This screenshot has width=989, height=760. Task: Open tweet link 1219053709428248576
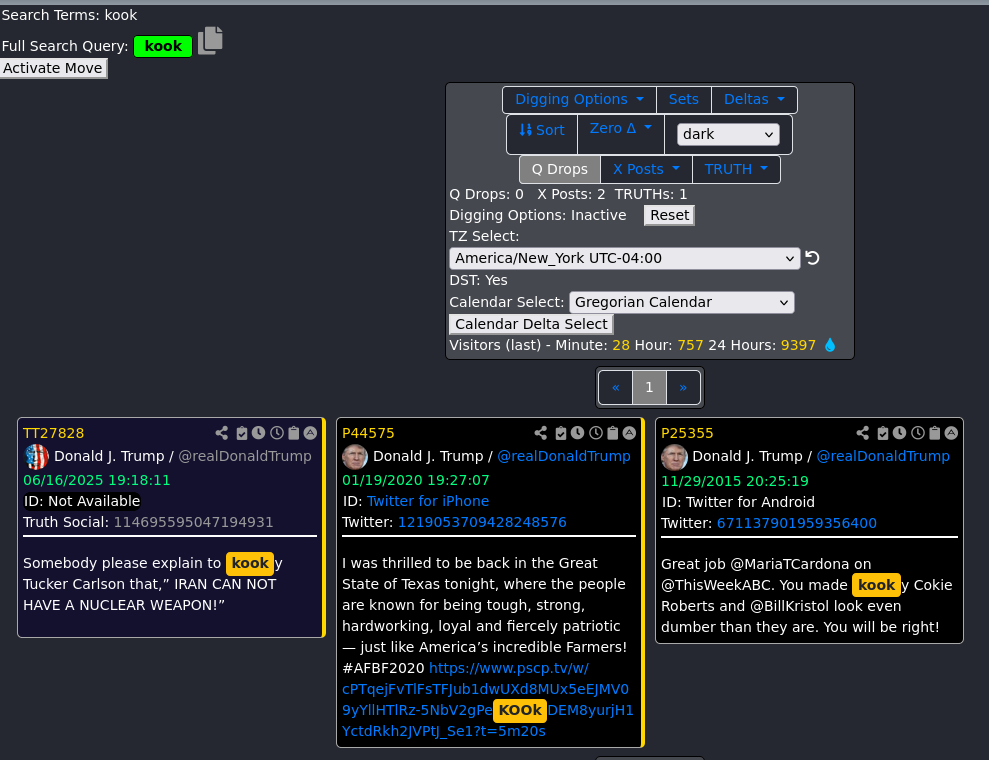tap(482, 522)
